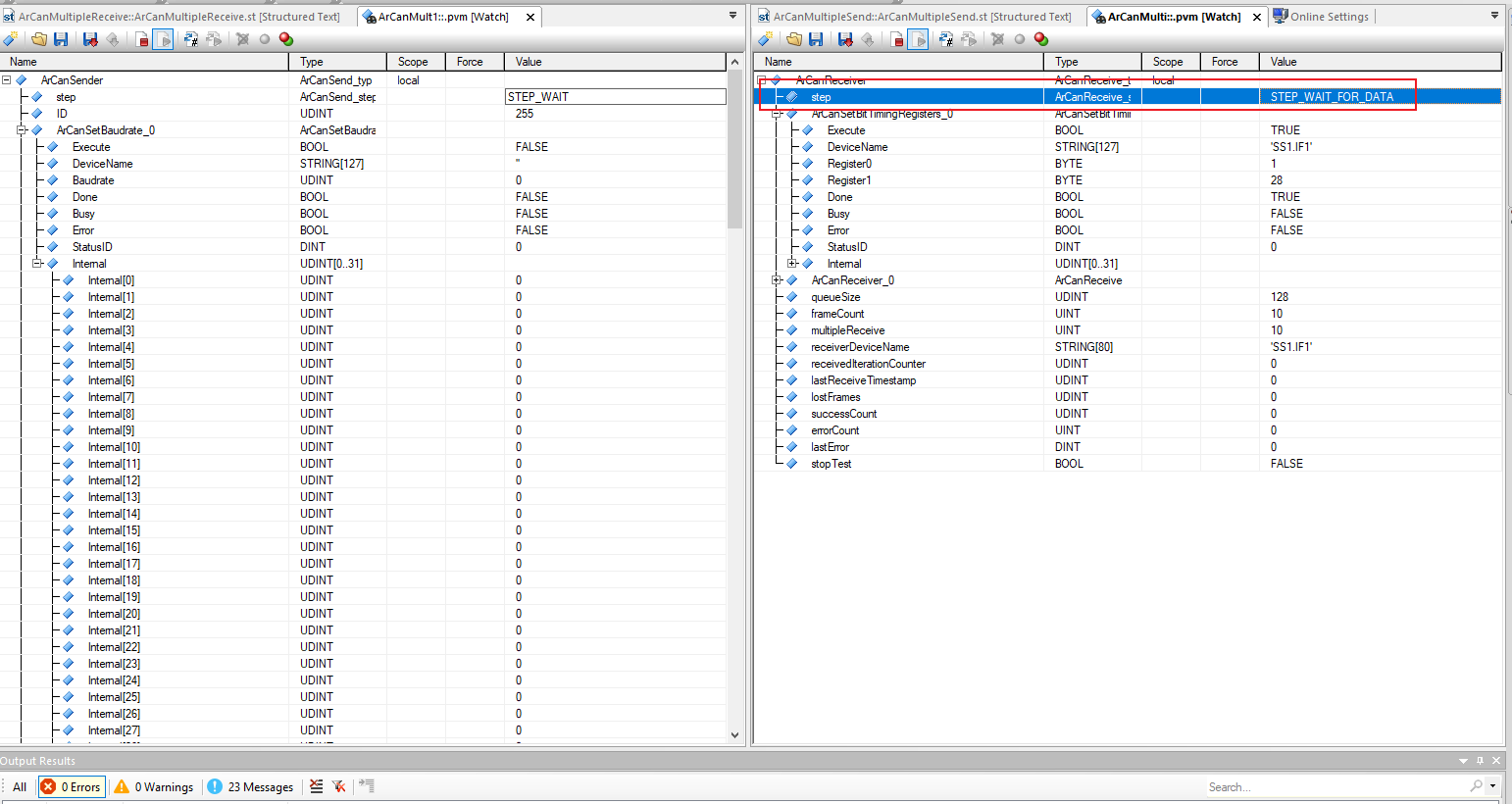Click Insert Variable icon in right watch toolbar

pyautogui.click(x=766, y=39)
